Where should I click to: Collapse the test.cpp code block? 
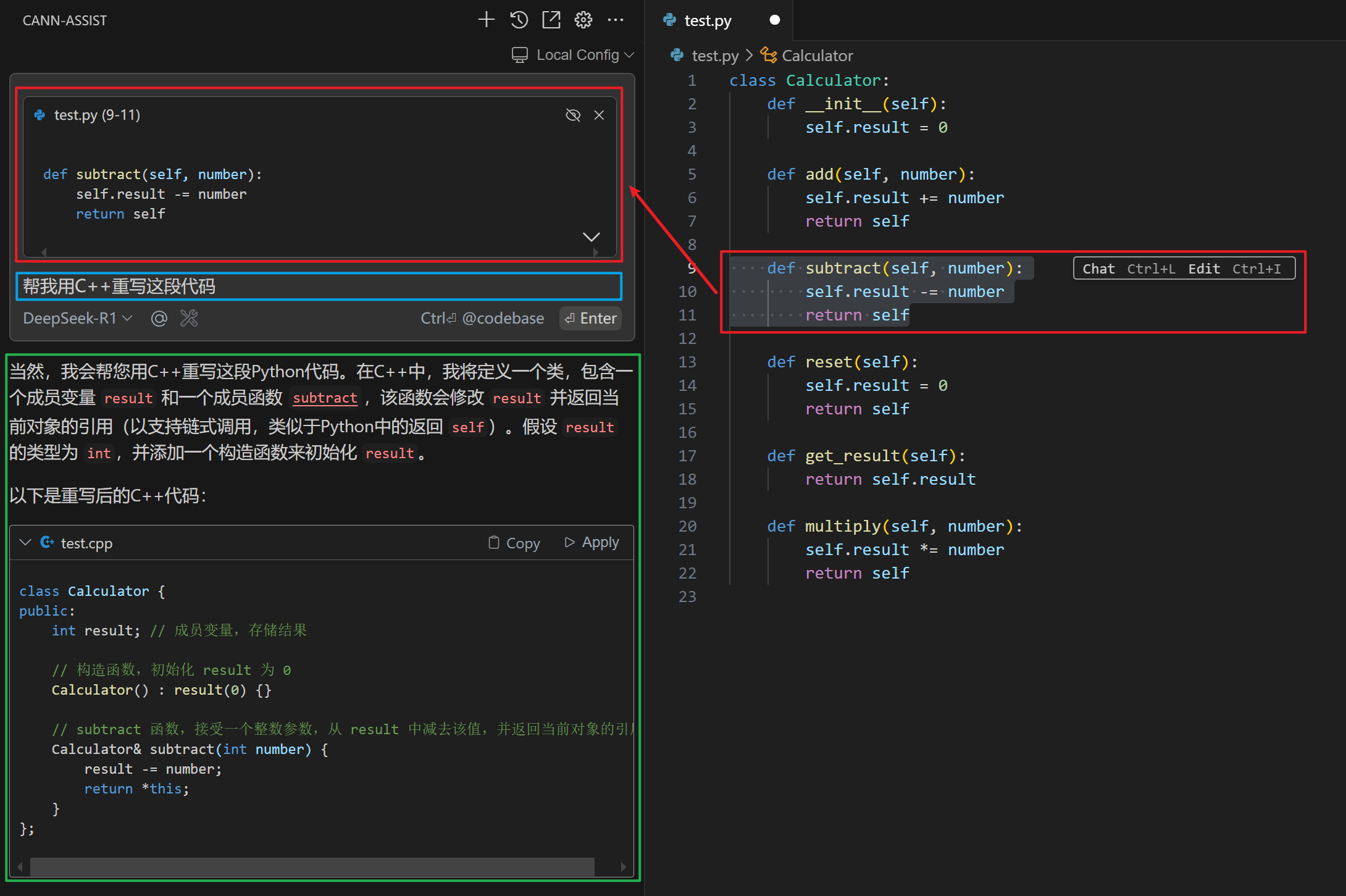click(x=25, y=542)
